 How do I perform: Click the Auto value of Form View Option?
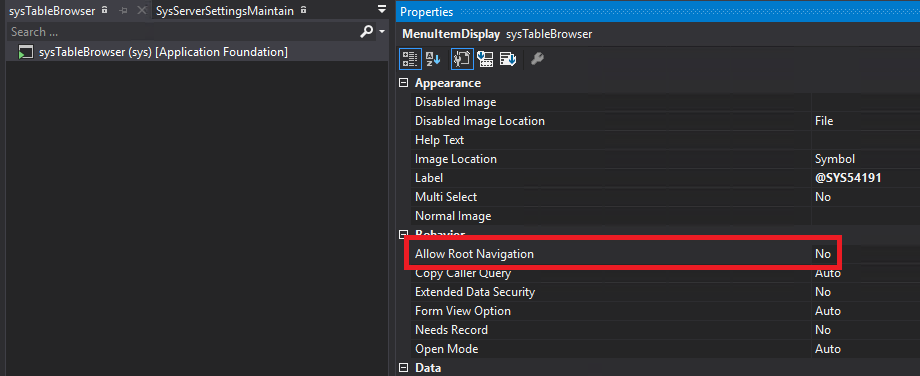tap(828, 311)
